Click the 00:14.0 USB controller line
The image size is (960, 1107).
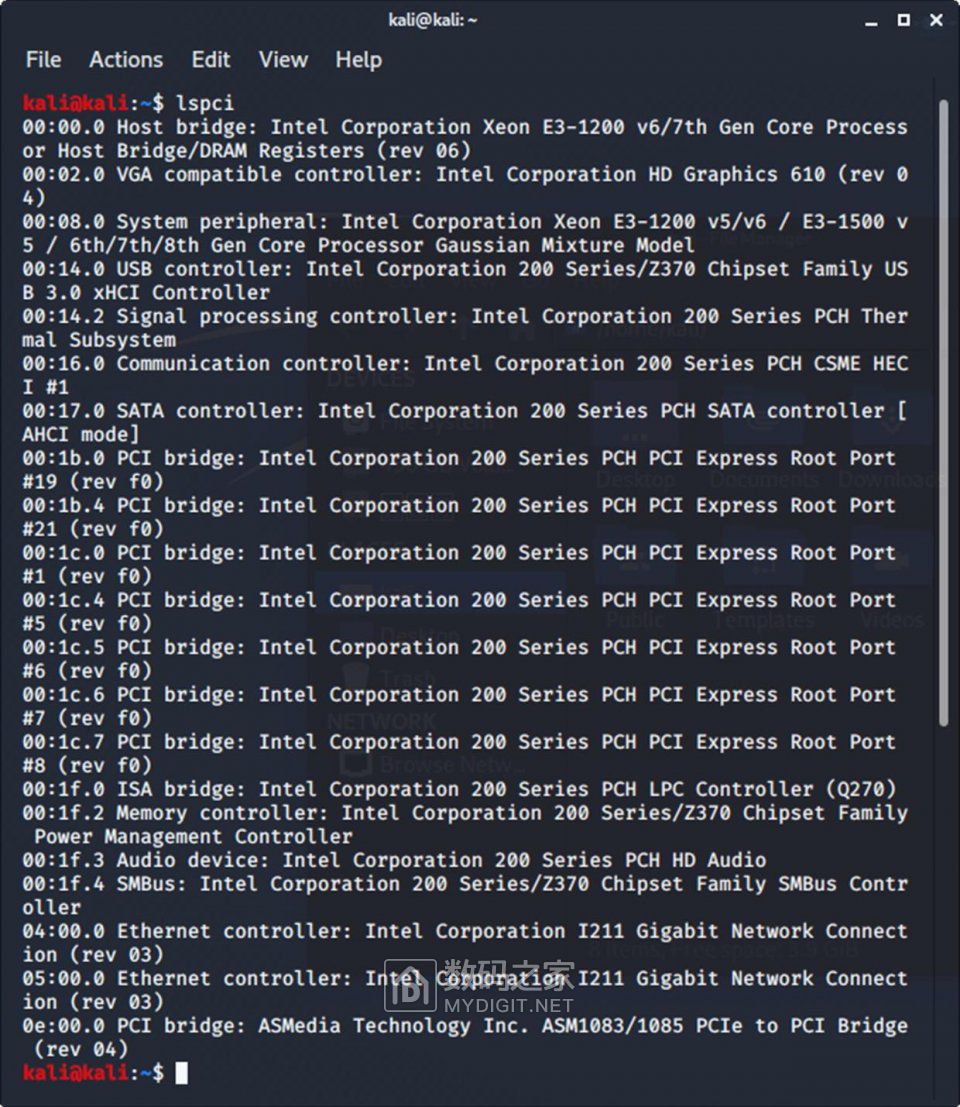pos(465,269)
